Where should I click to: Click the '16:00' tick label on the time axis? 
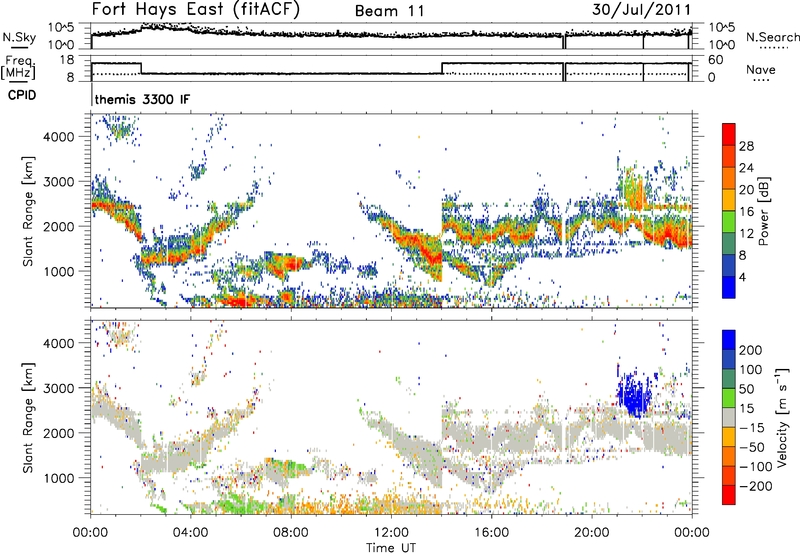(491, 533)
